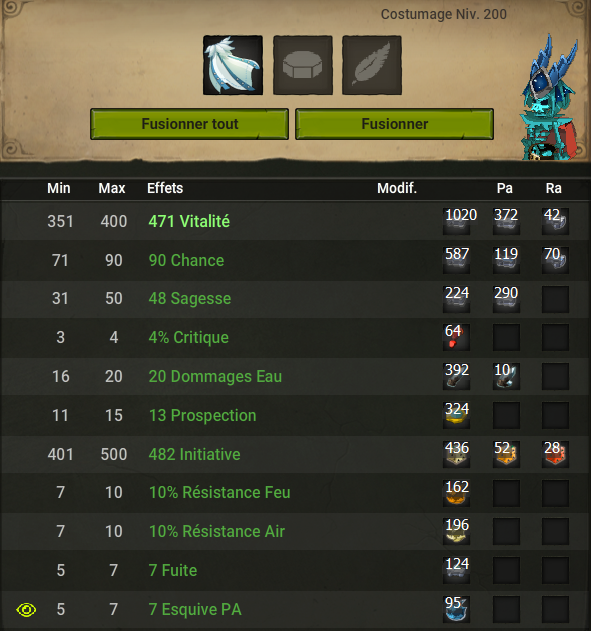Image resolution: width=591 pixels, height=631 pixels.
Task: Click the Modif. column header
Action: tap(397, 188)
